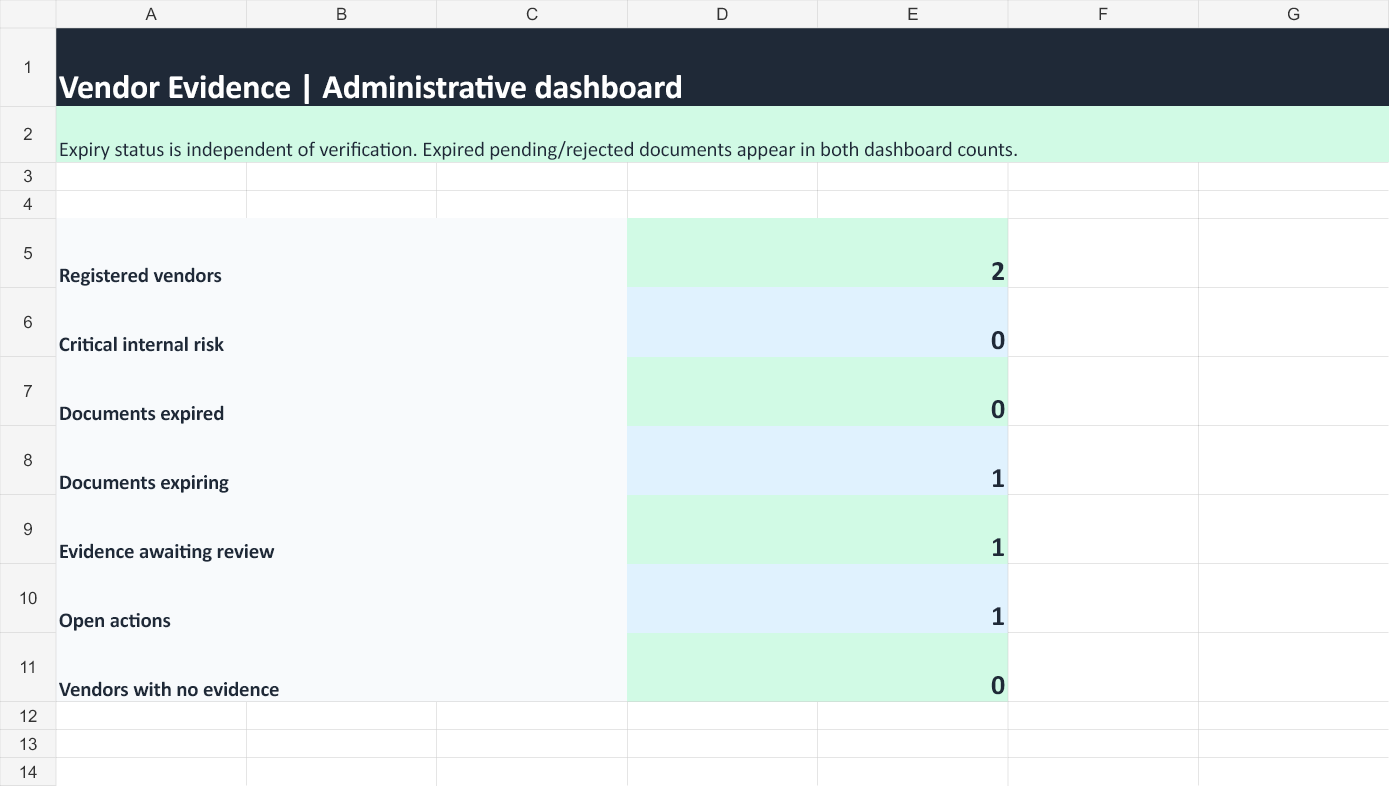Select column D header
The width and height of the screenshot is (1389, 786).
click(722, 14)
